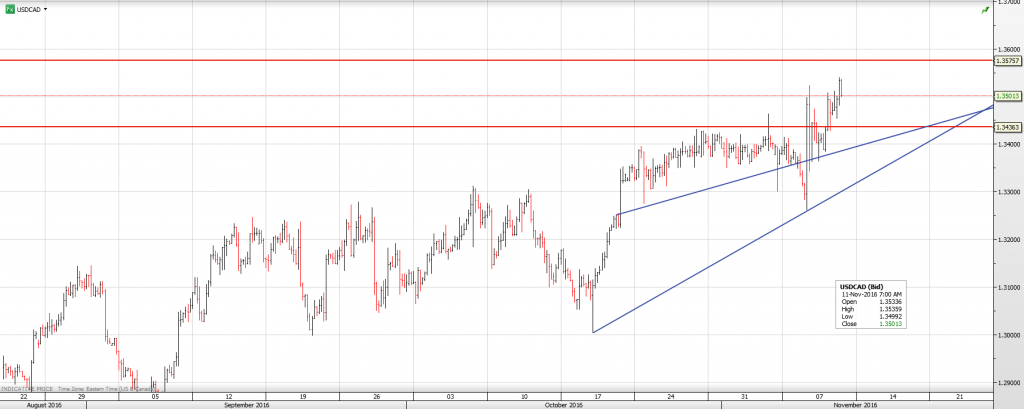Click the green chart icon at top-right

click(985, 9)
